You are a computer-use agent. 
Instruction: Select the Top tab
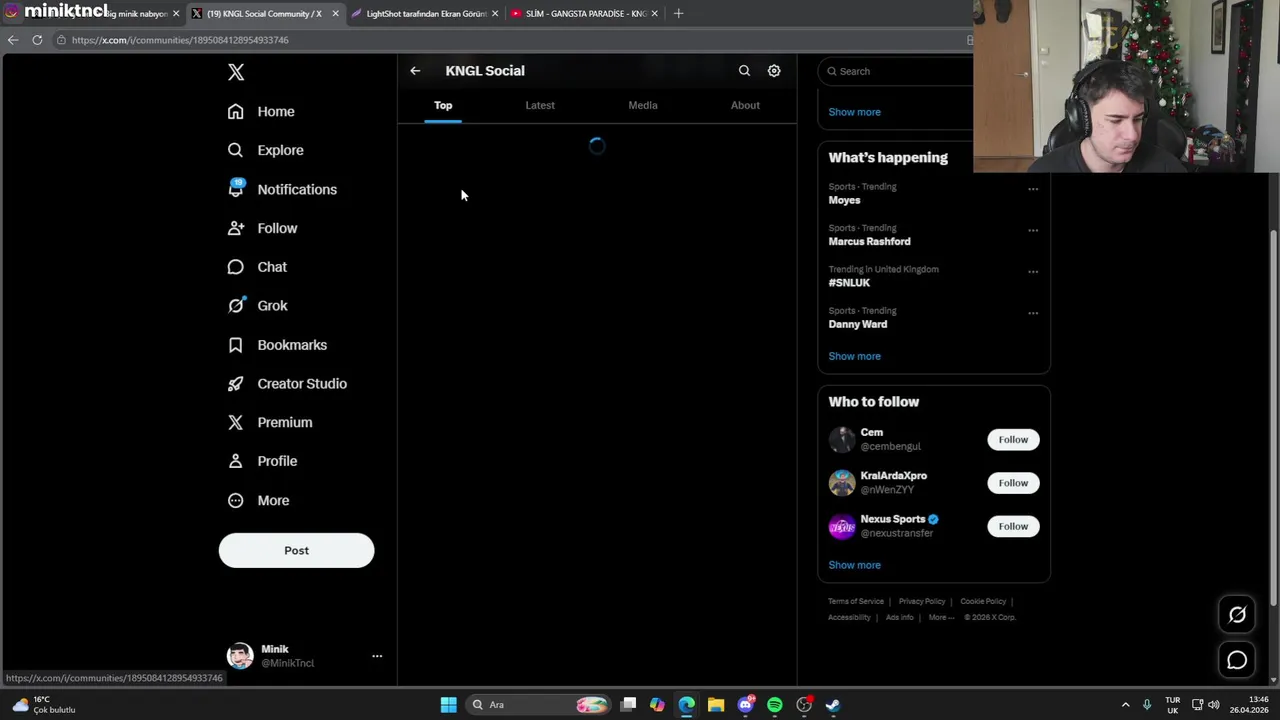(x=443, y=105)
